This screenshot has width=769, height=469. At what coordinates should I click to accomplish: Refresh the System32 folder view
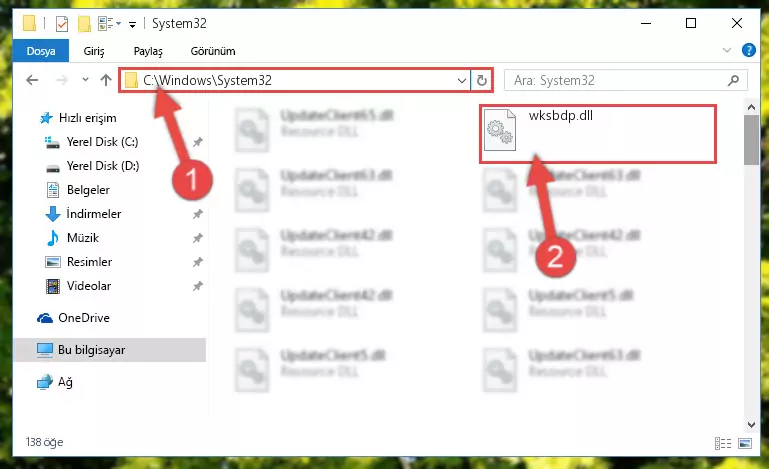pyautogui.click(x=482, y=80)
